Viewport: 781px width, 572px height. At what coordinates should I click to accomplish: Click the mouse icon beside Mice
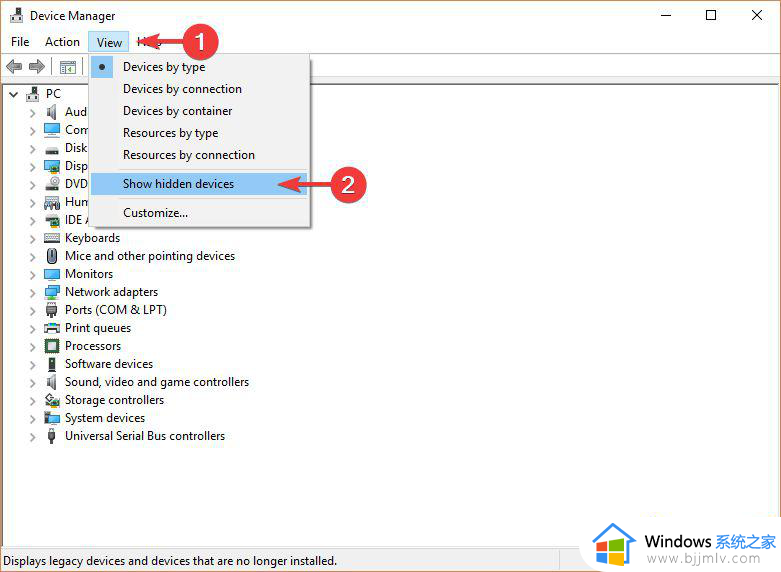(52, 256)
